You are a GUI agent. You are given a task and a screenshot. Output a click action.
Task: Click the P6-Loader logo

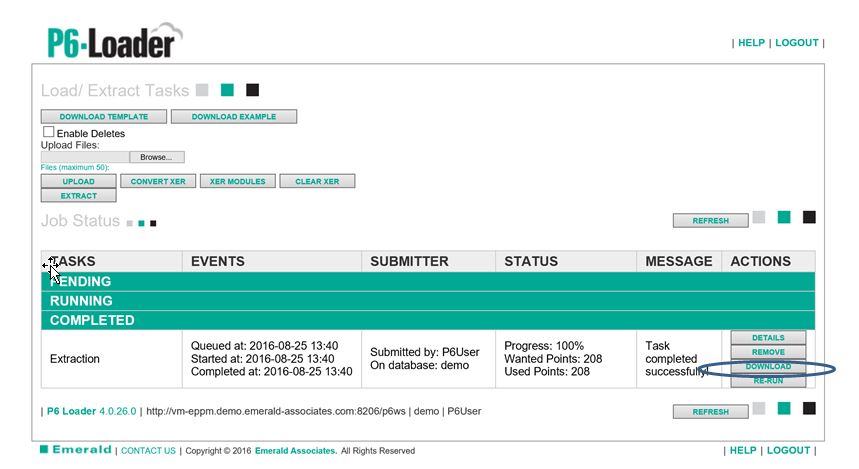(115, 41)
